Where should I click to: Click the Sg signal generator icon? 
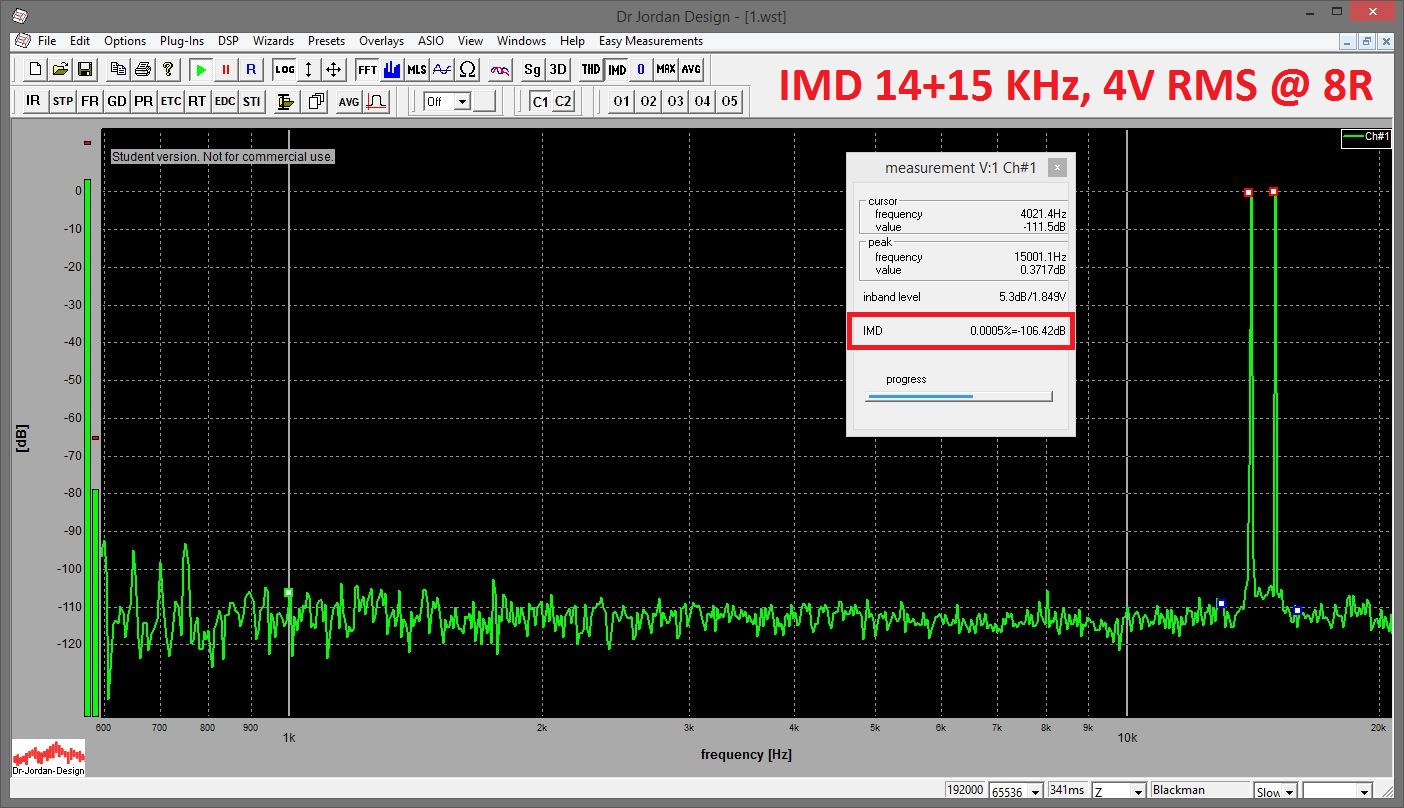(532, 70)
